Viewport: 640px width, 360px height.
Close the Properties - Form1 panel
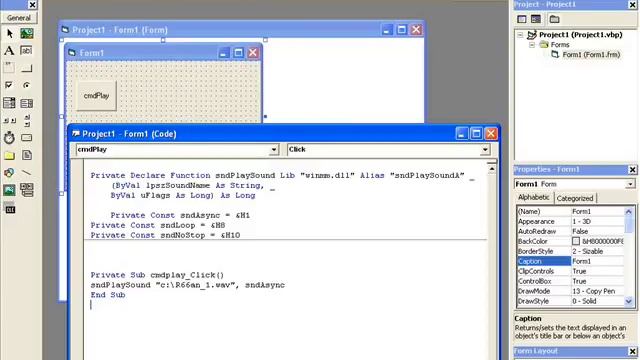632,169
